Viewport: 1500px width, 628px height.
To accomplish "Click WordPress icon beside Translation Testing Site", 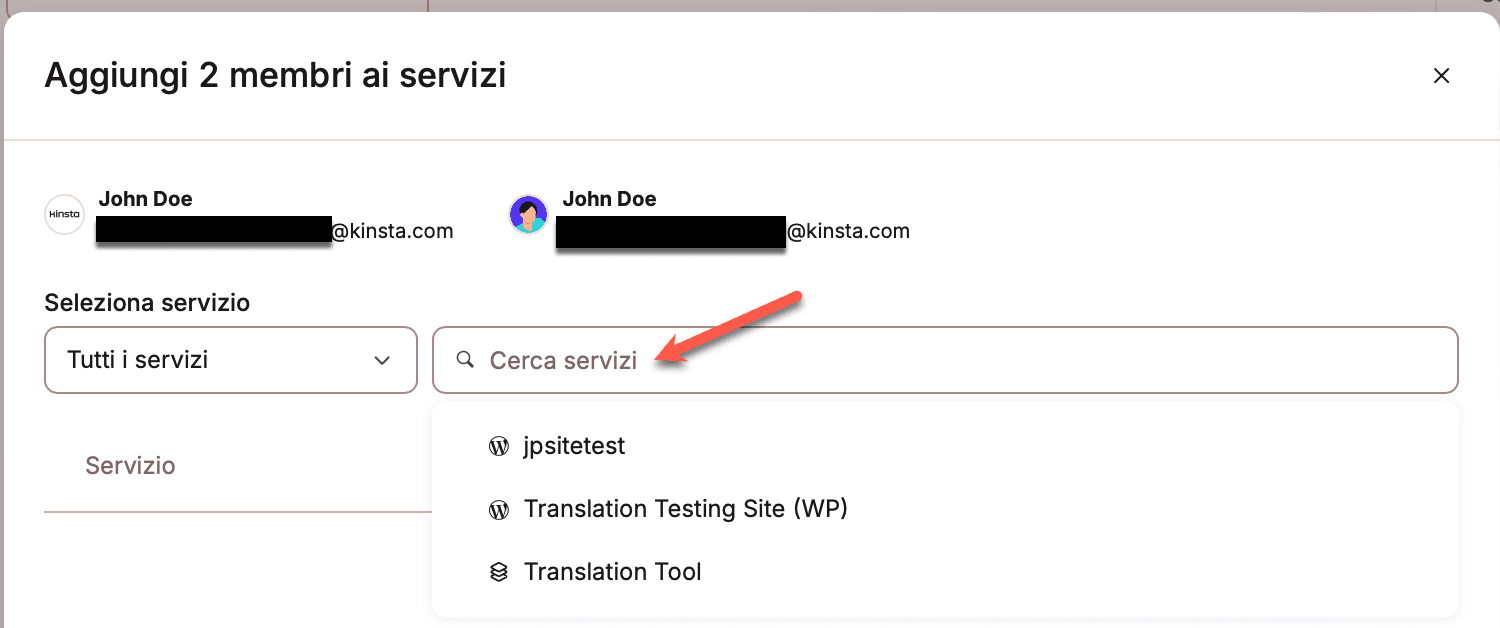I will (x=498, y=510).
